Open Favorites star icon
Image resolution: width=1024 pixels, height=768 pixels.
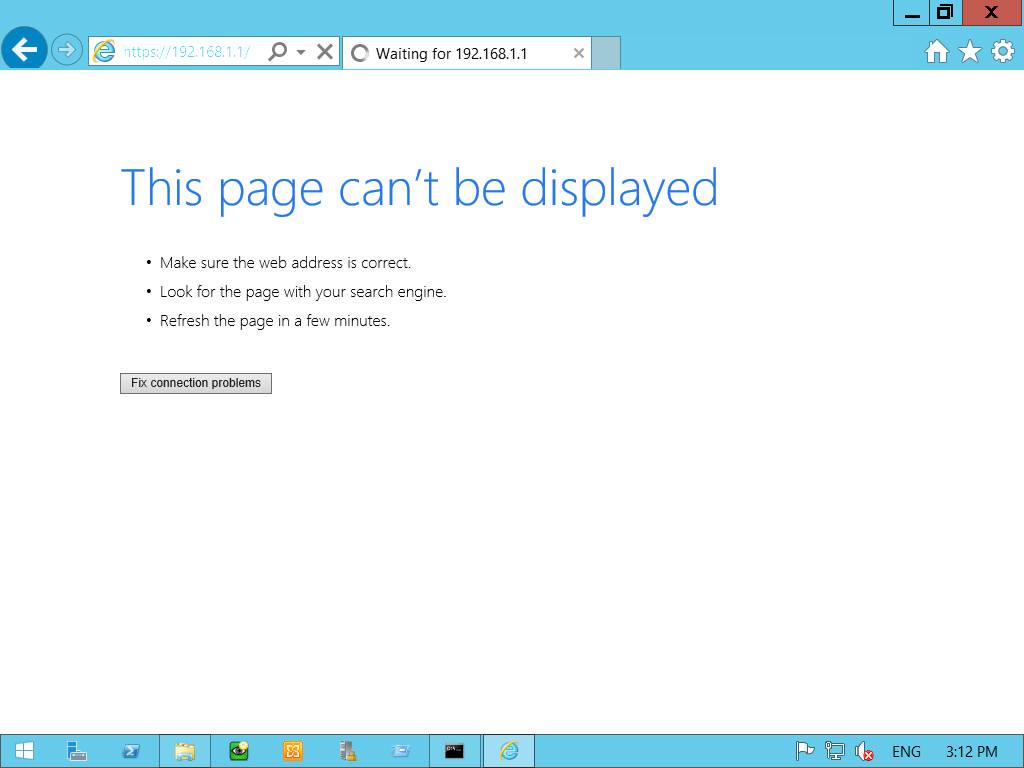pos(970,51)
